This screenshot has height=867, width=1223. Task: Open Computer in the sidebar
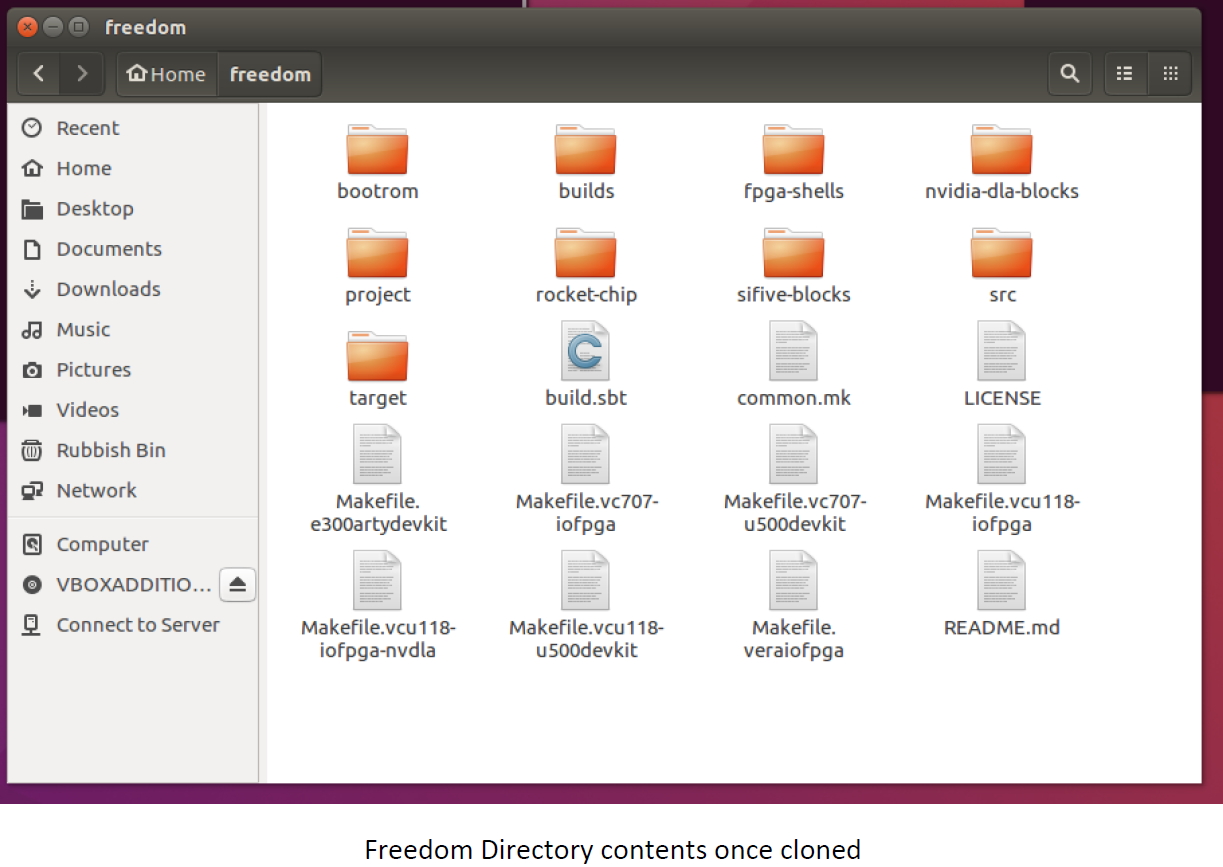tap(102, 544)
